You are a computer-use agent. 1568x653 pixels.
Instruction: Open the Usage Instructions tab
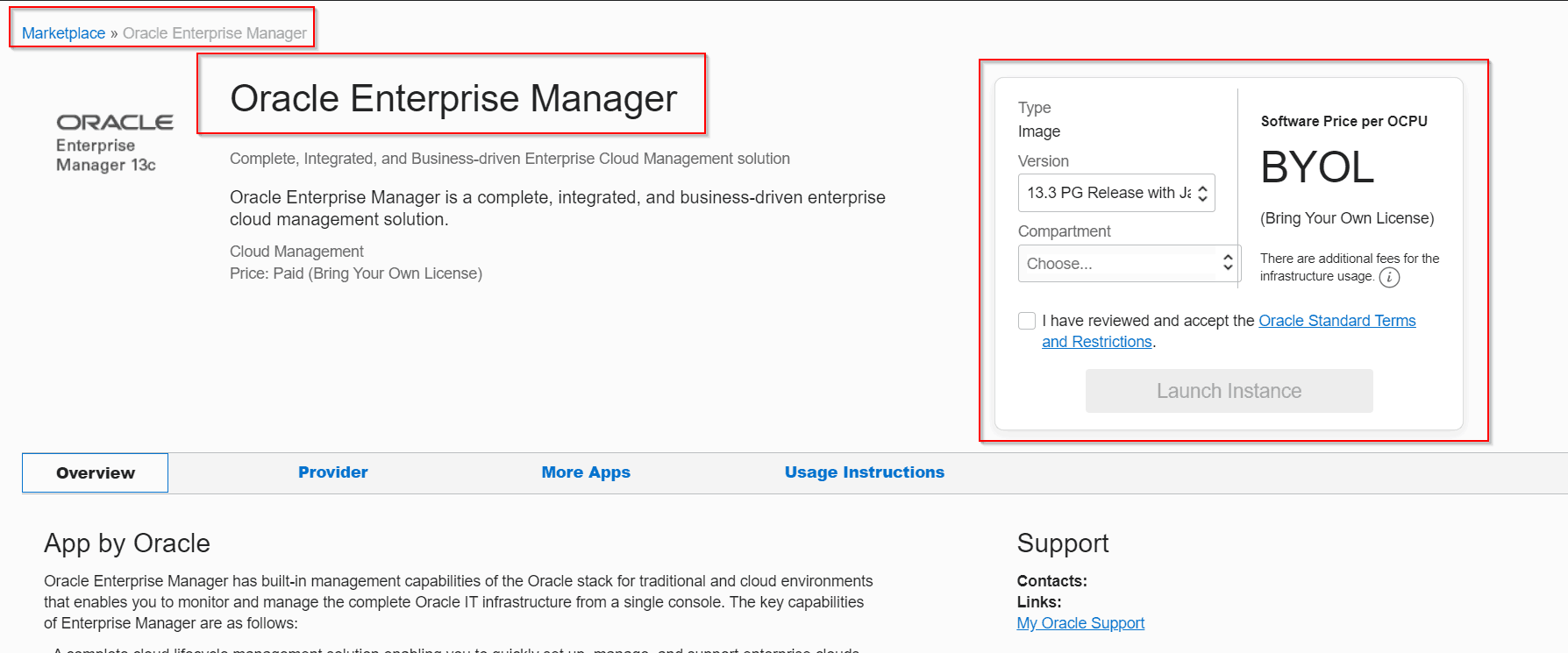tap(865, 472)
